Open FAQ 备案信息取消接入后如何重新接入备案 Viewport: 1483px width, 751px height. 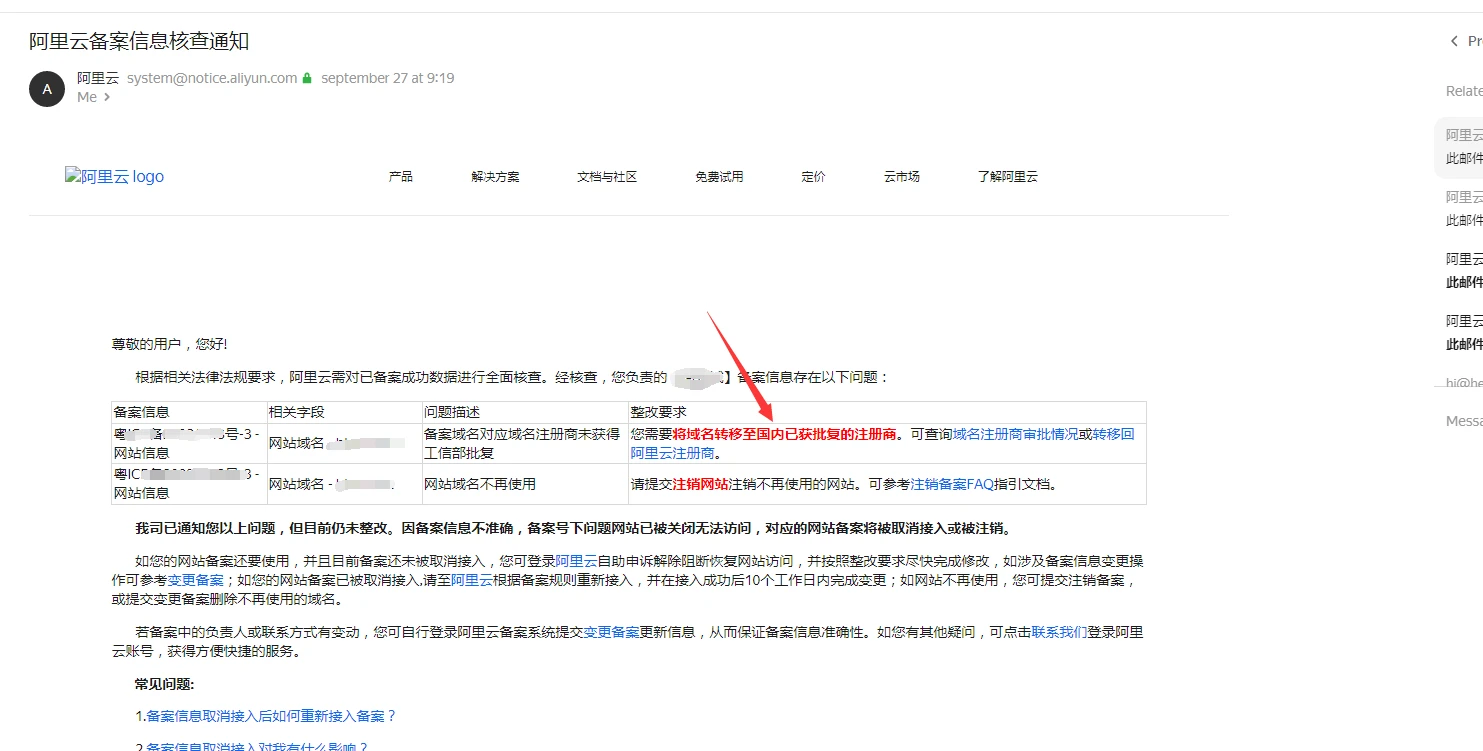tap(271, 716)
